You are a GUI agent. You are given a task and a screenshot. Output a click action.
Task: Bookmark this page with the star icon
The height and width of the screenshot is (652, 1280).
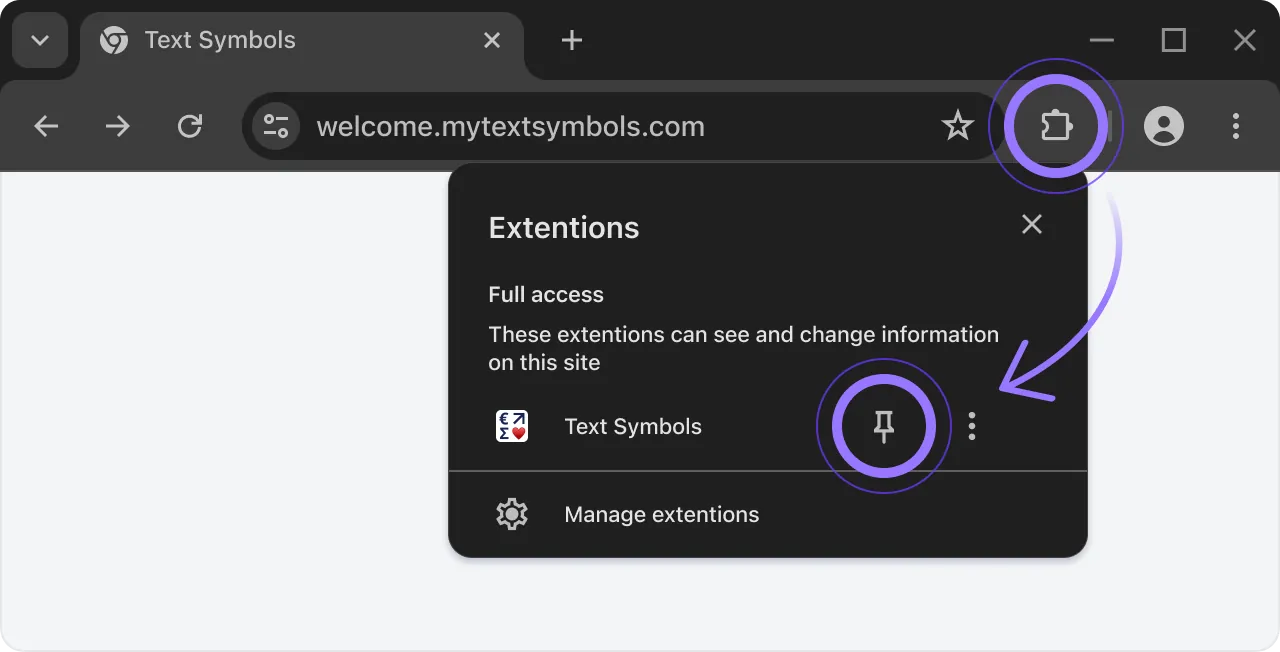(958, 126)
